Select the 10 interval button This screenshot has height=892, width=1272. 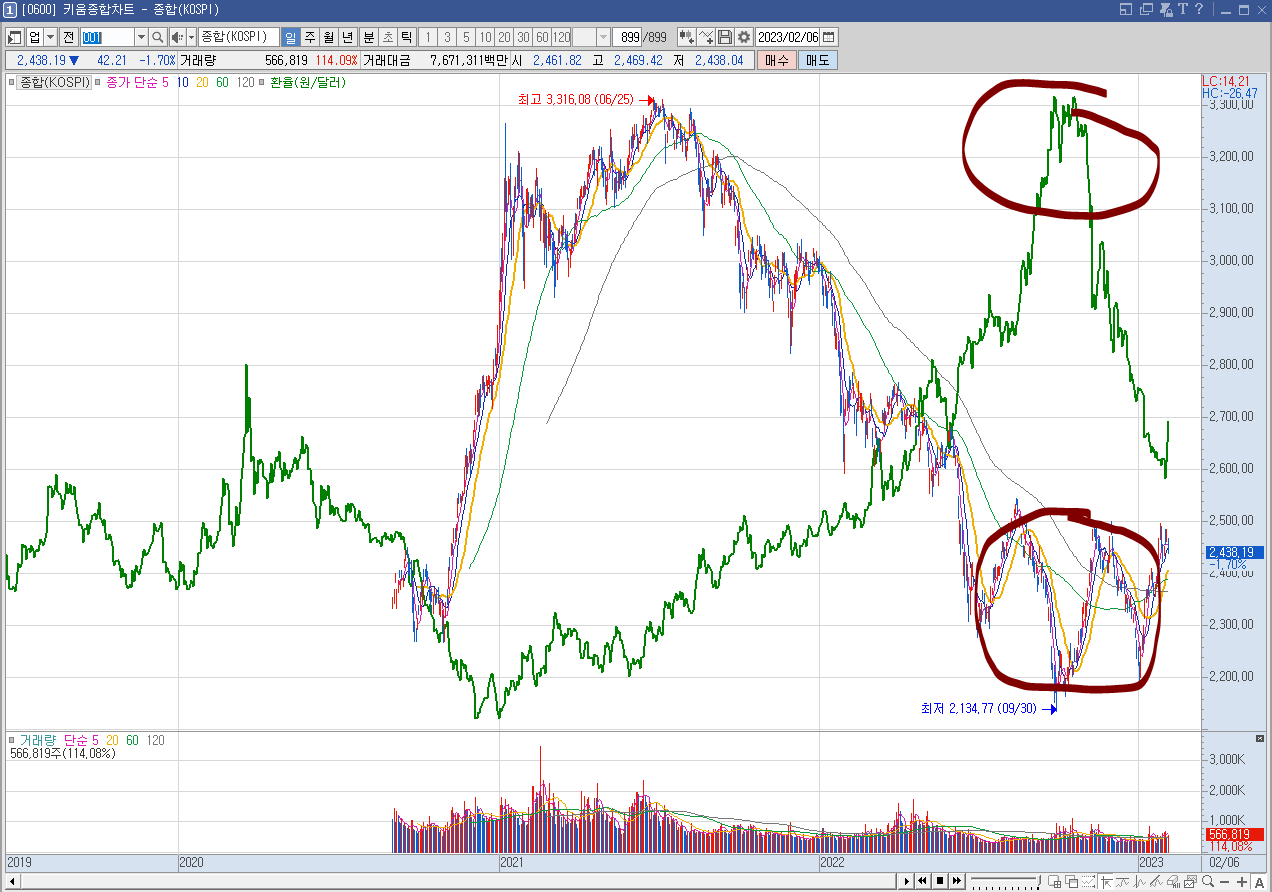(485, 37)
